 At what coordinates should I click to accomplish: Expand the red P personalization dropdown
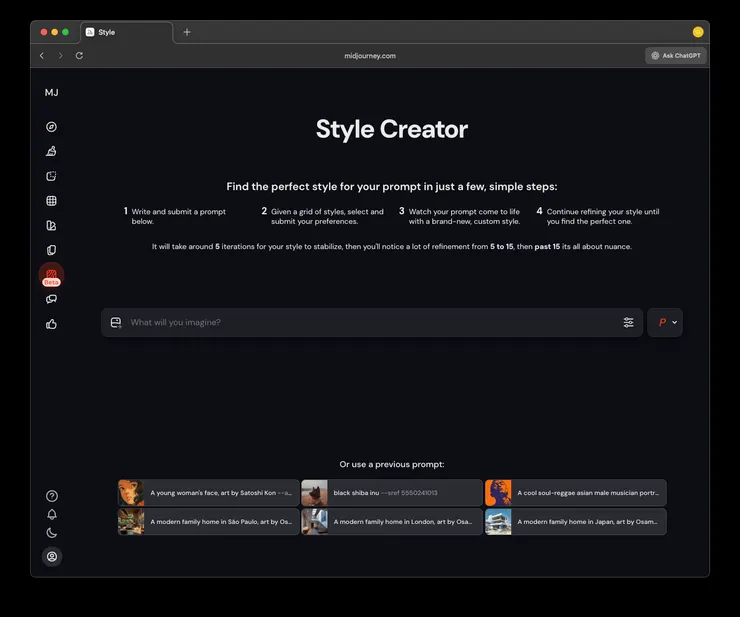665,322
